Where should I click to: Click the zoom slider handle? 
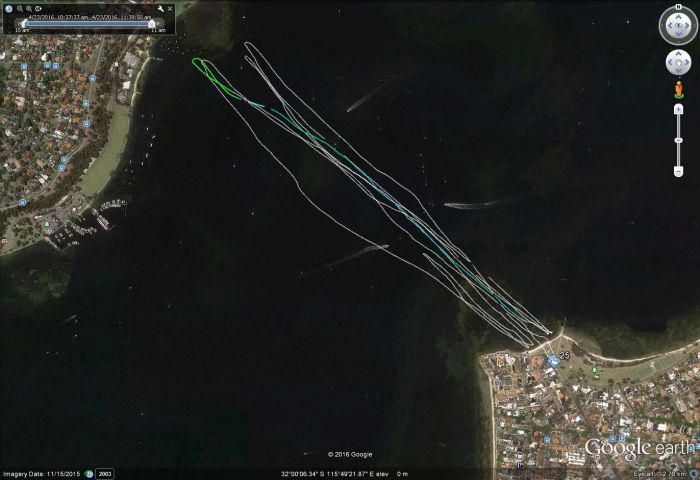678,140
